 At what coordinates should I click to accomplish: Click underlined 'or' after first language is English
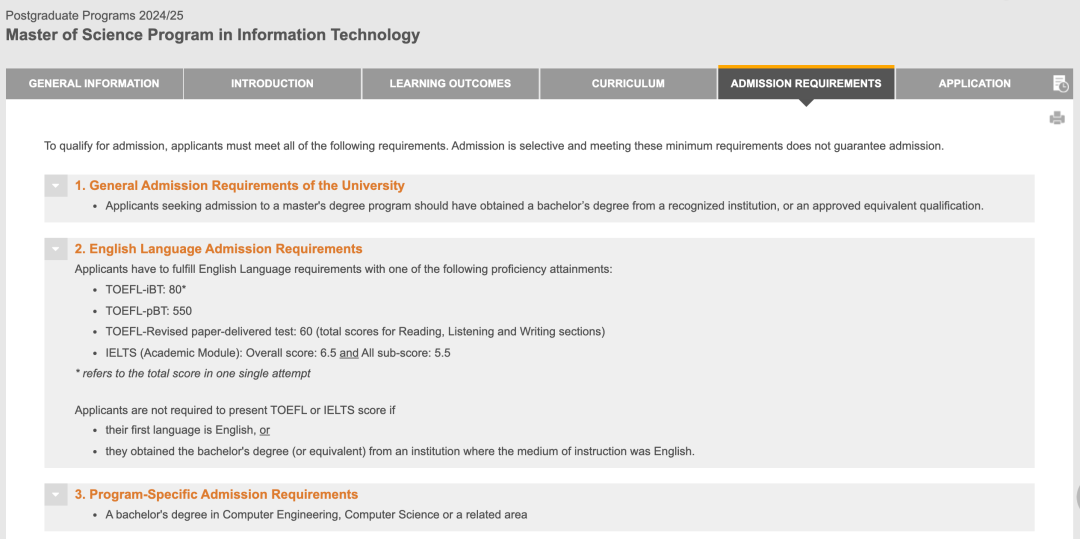264,431
